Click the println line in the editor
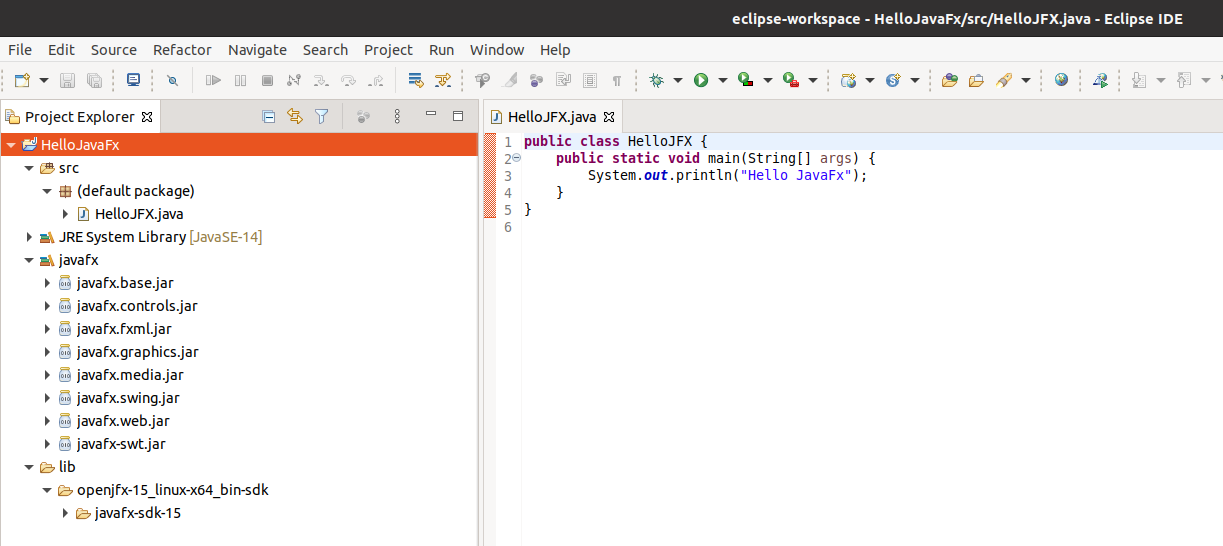This screenshot has height=546, width=1223. (x=727, y=175)
